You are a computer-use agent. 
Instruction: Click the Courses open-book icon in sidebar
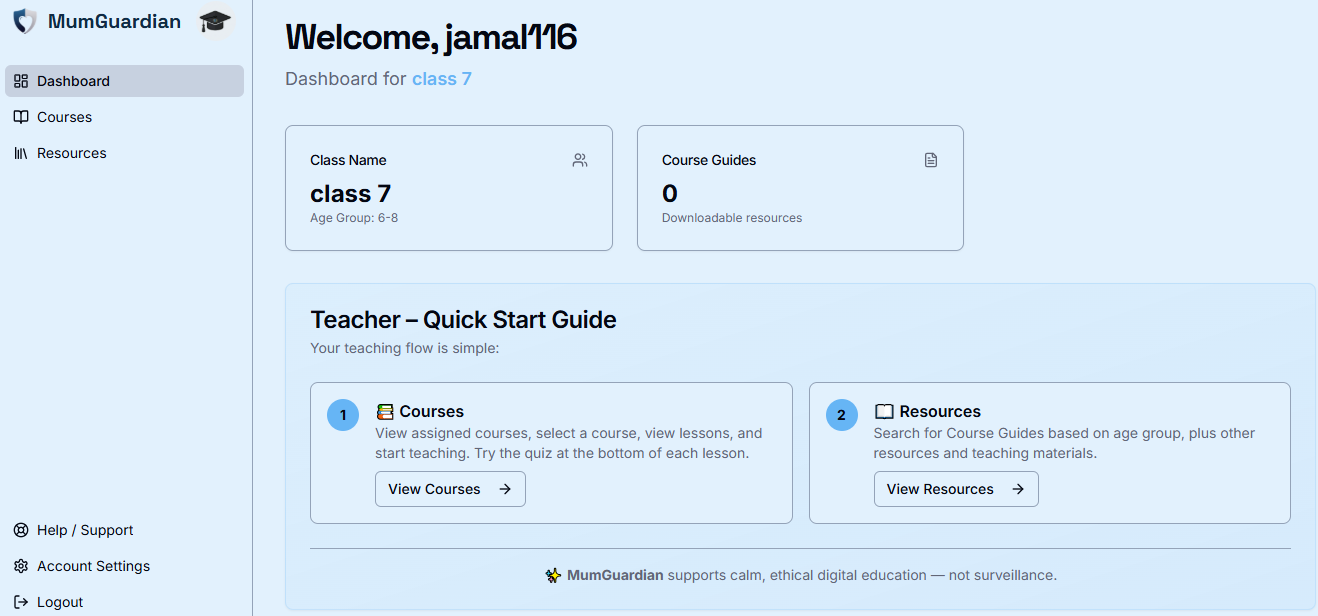(x=21, y=117)
